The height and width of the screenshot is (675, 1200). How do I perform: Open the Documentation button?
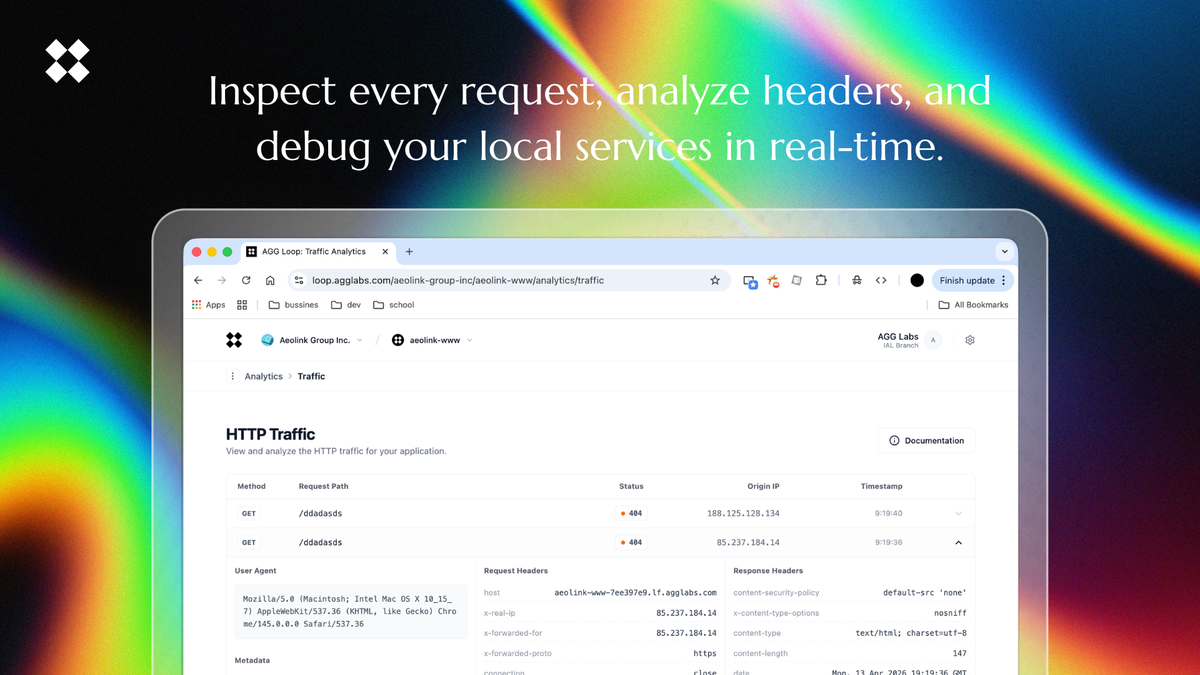(926, 441)
